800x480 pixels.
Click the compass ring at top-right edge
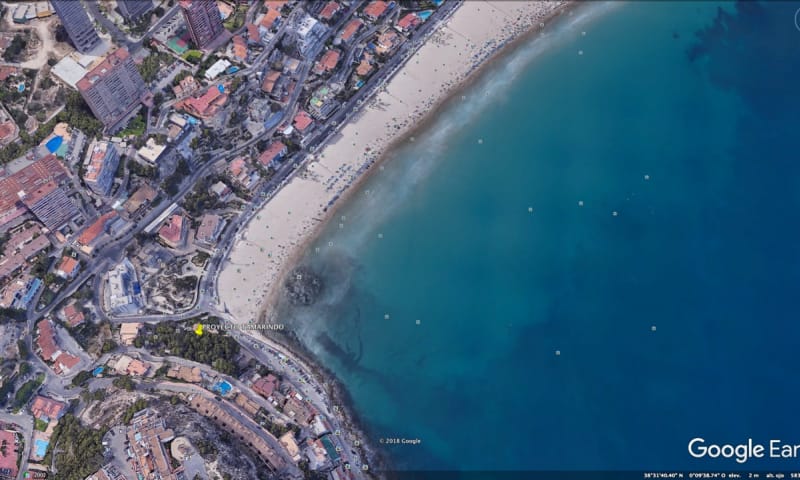coord(797,20)
